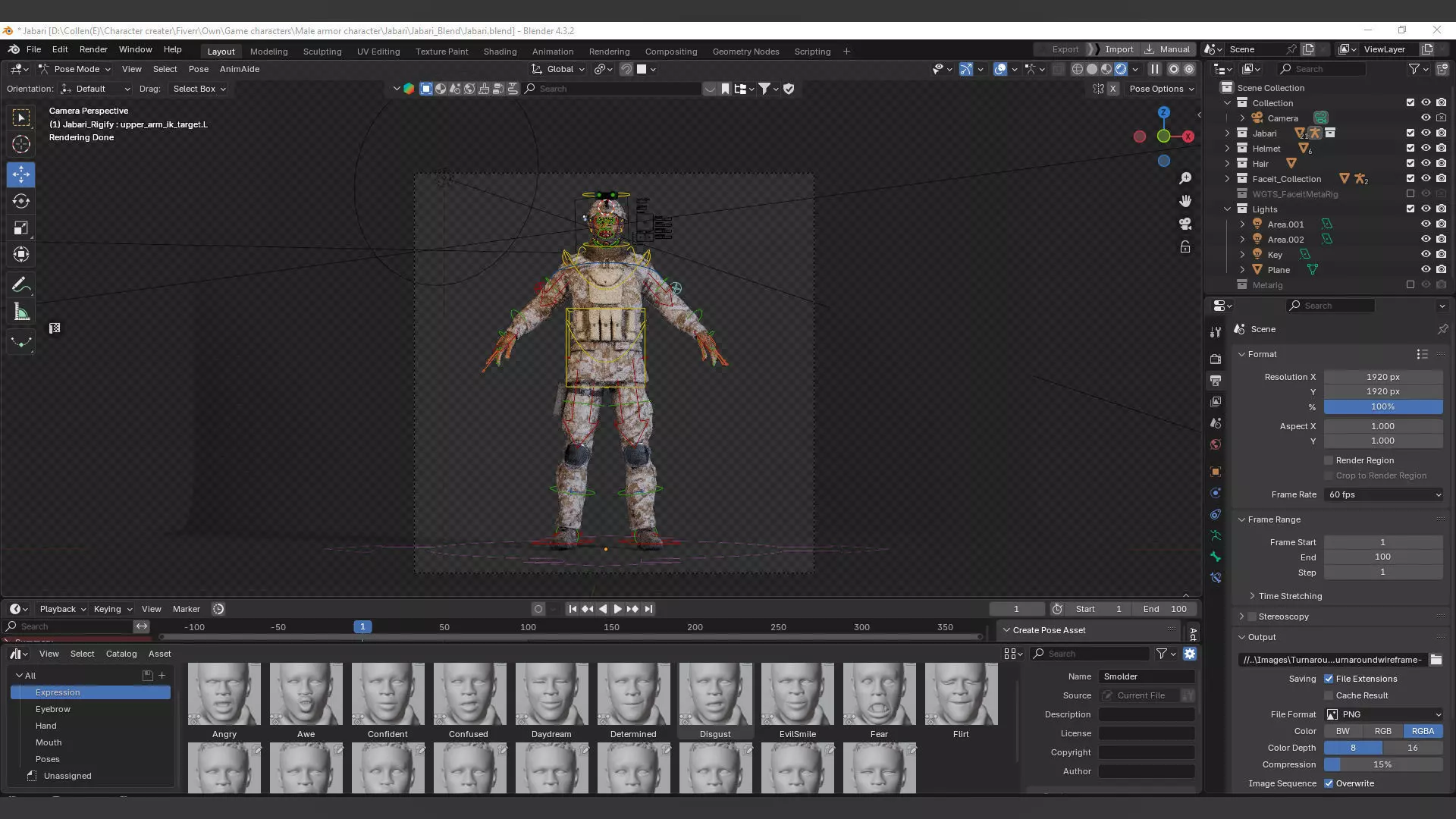Click the zoom magnifier viewport icon
Viewport: 1456px width, 819px height.
[x=1185, y=178]
